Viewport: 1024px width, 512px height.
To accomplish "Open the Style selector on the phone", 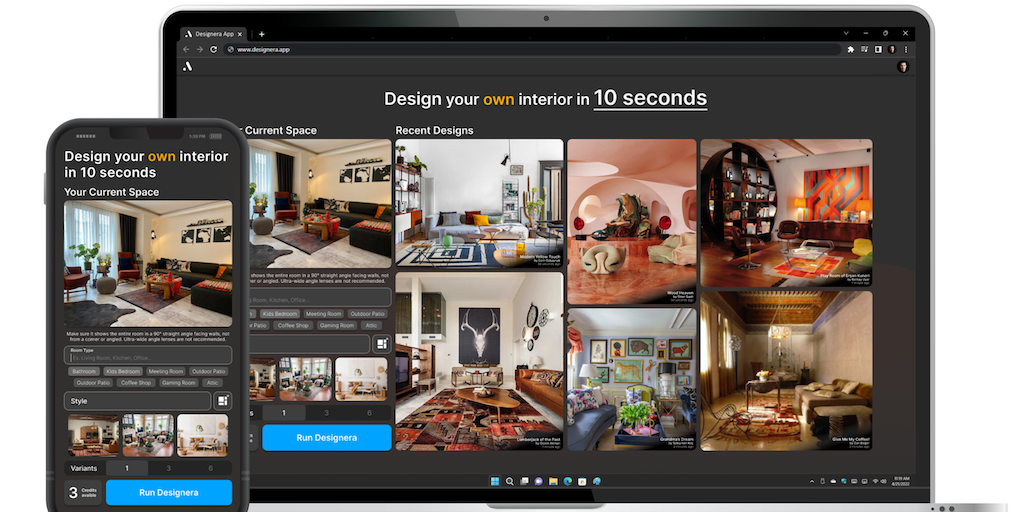I will (x=137, y=401).
